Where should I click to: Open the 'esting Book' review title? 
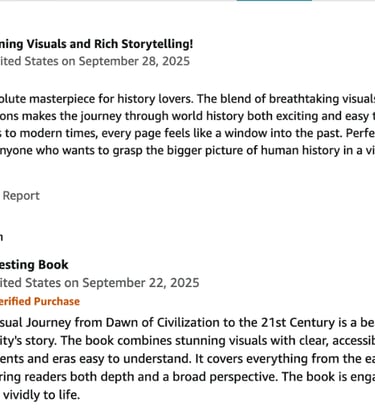34,265
